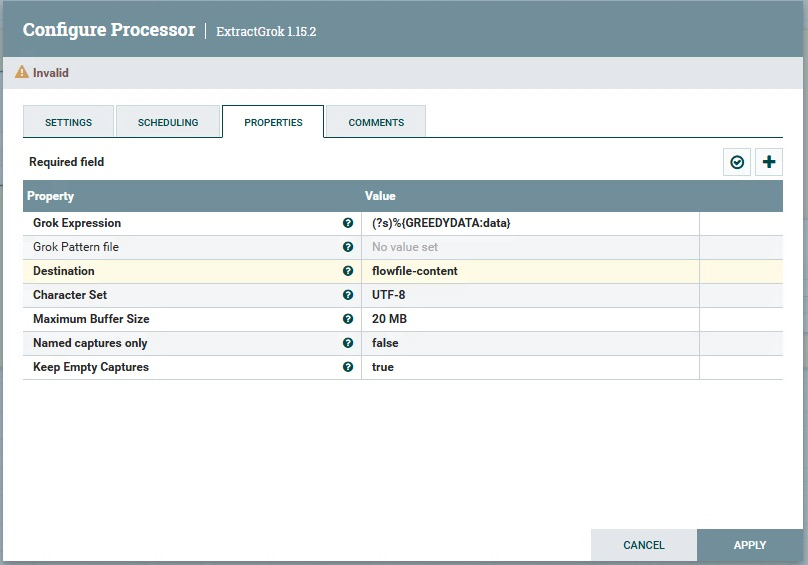This screenshot has height=565, width=808.
Task: Open help for Grok Expression property
Action: point(348,223)
